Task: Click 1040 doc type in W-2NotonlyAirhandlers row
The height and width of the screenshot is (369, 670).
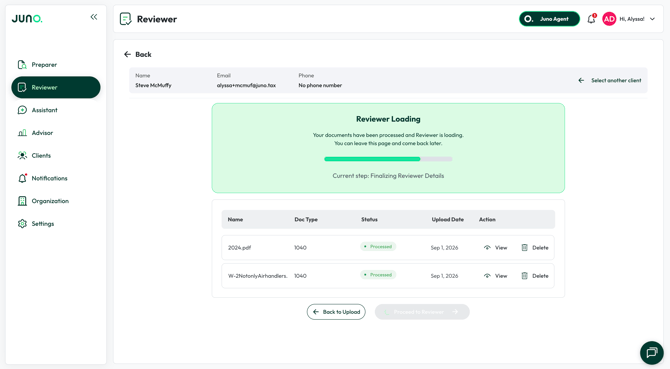Action: point(300,276)
